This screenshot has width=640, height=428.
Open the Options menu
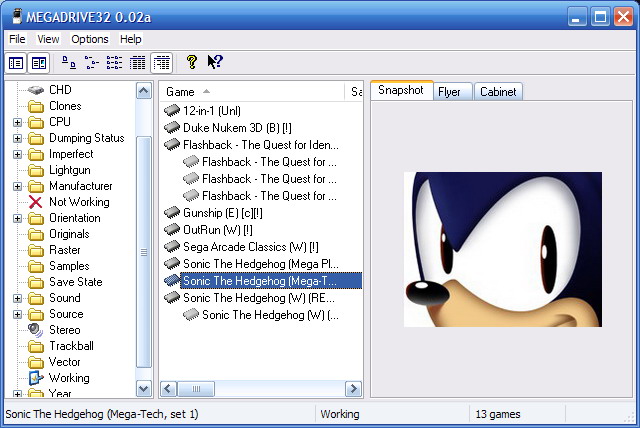[x=90, y=39]
